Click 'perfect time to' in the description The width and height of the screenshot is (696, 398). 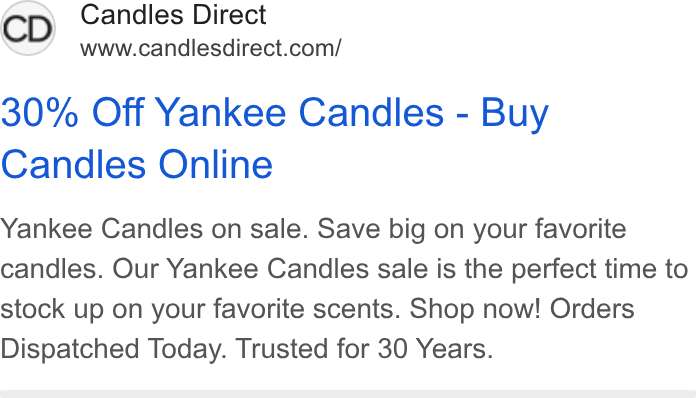coord(599,270)
